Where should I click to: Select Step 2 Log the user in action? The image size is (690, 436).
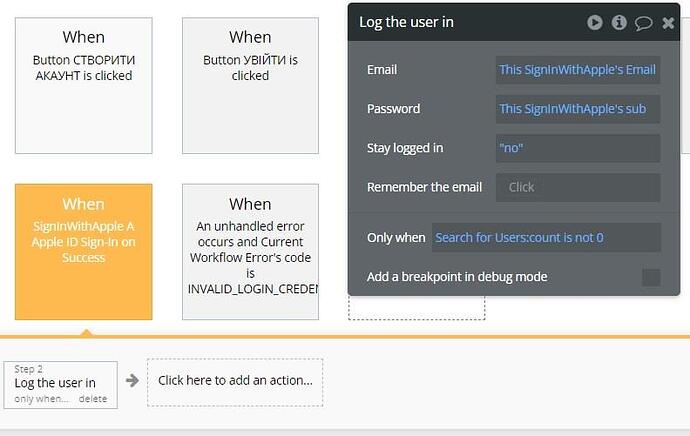pyautogui.click(x=61, y=385)
